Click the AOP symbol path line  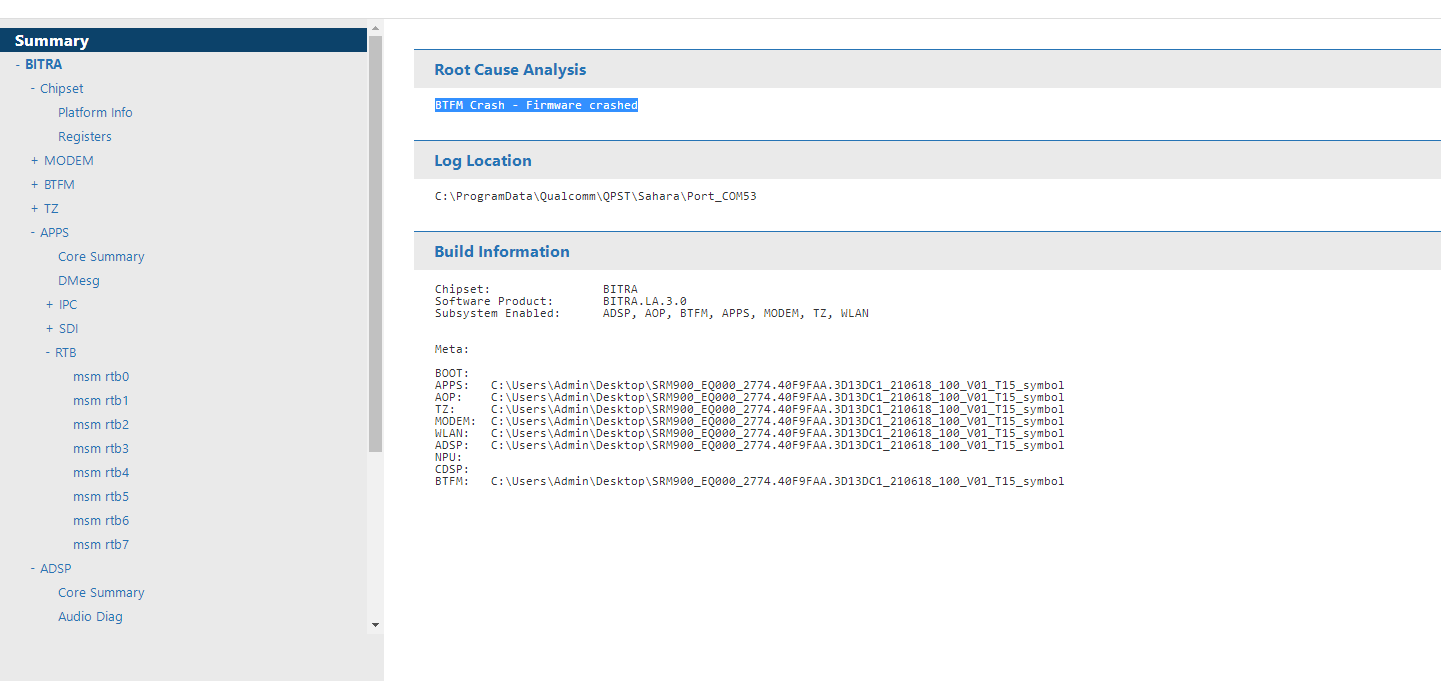[750, 397]
